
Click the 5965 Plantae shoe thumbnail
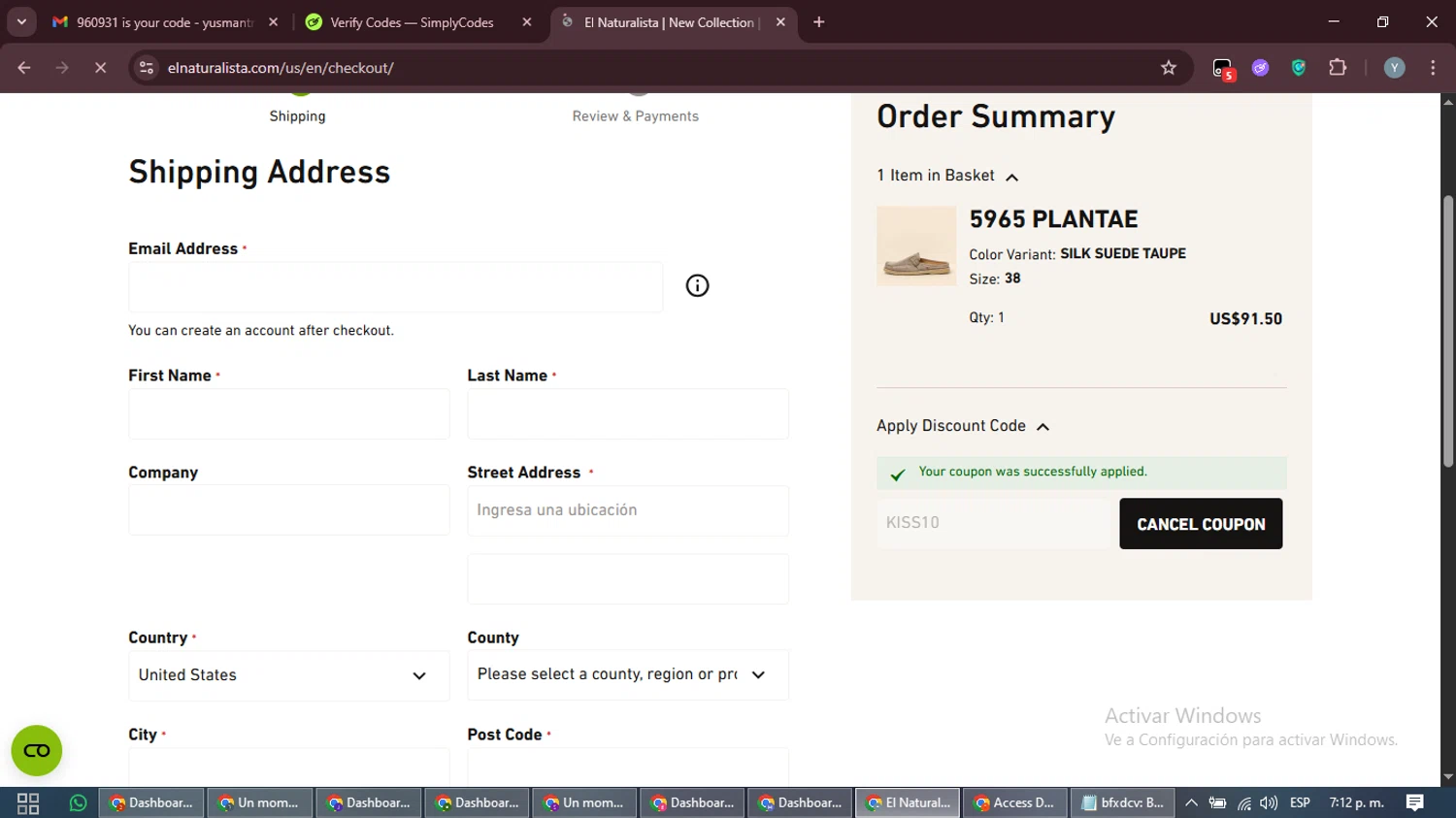(916, 245)
